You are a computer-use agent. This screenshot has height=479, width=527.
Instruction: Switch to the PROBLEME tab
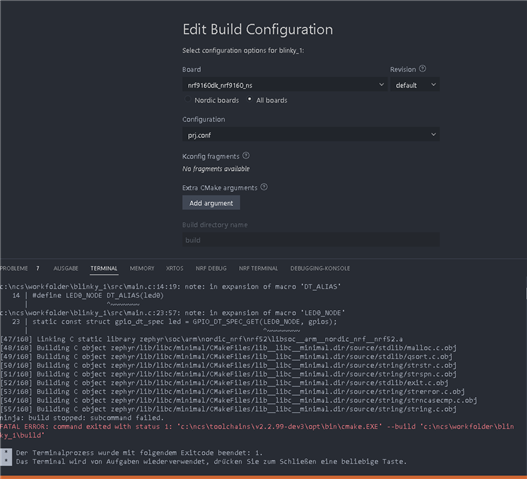click(x=14, y=268)
